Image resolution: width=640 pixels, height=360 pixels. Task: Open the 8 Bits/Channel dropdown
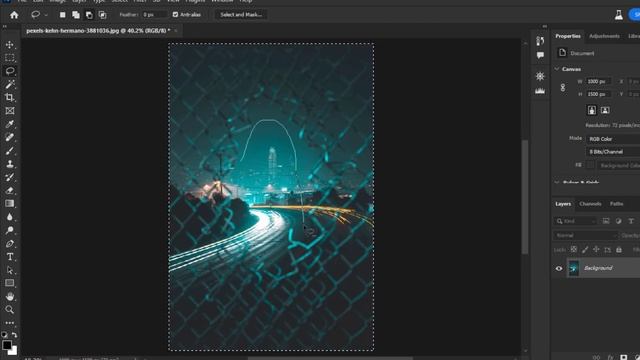click(613, 152)
